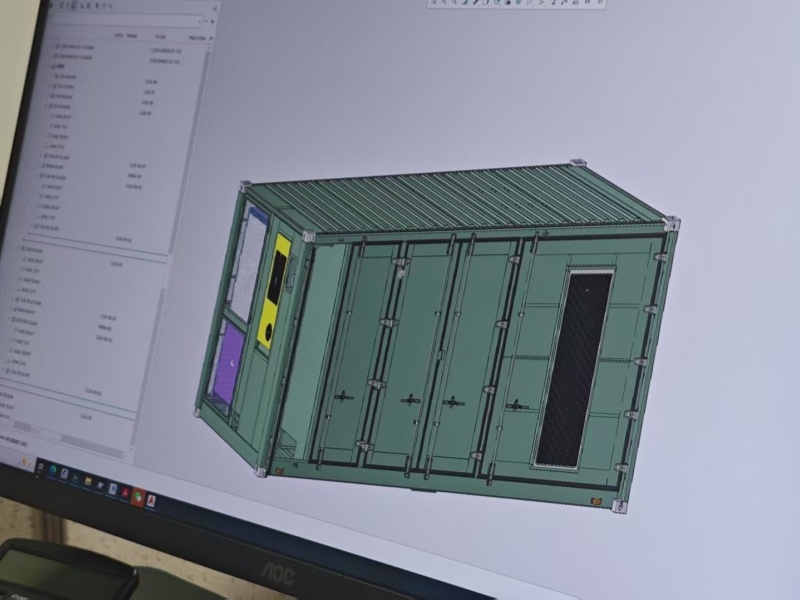Click leftmost icon in the viewport view toolbar
This screenshot has width=800, height=600.
[x=436, y=3]
